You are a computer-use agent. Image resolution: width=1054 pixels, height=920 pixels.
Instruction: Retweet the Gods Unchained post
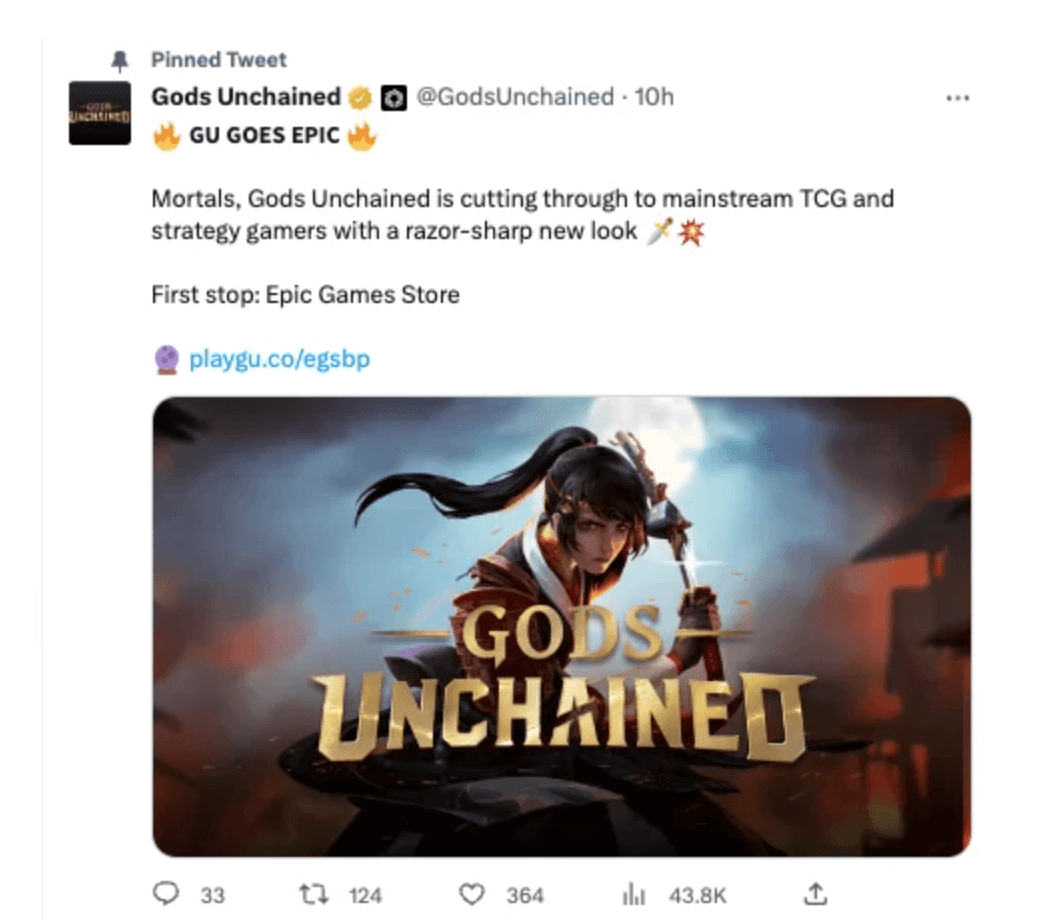click(x=314, y=894)
